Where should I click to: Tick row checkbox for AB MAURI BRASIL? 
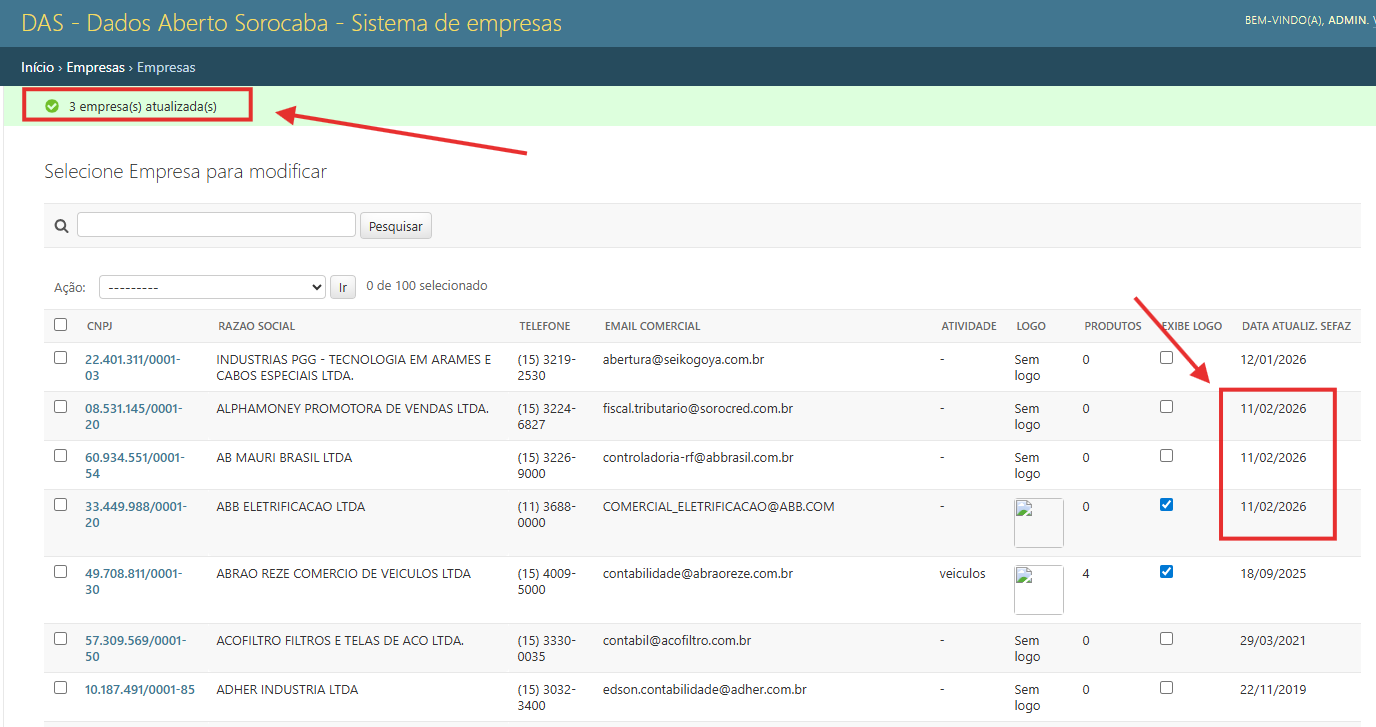61,456
